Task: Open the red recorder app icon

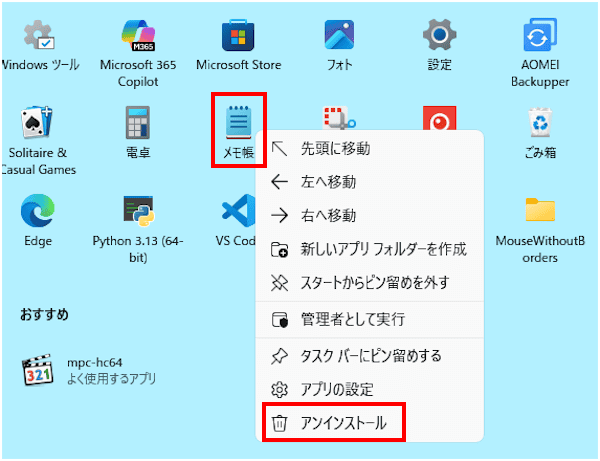Action: (439, 118)
